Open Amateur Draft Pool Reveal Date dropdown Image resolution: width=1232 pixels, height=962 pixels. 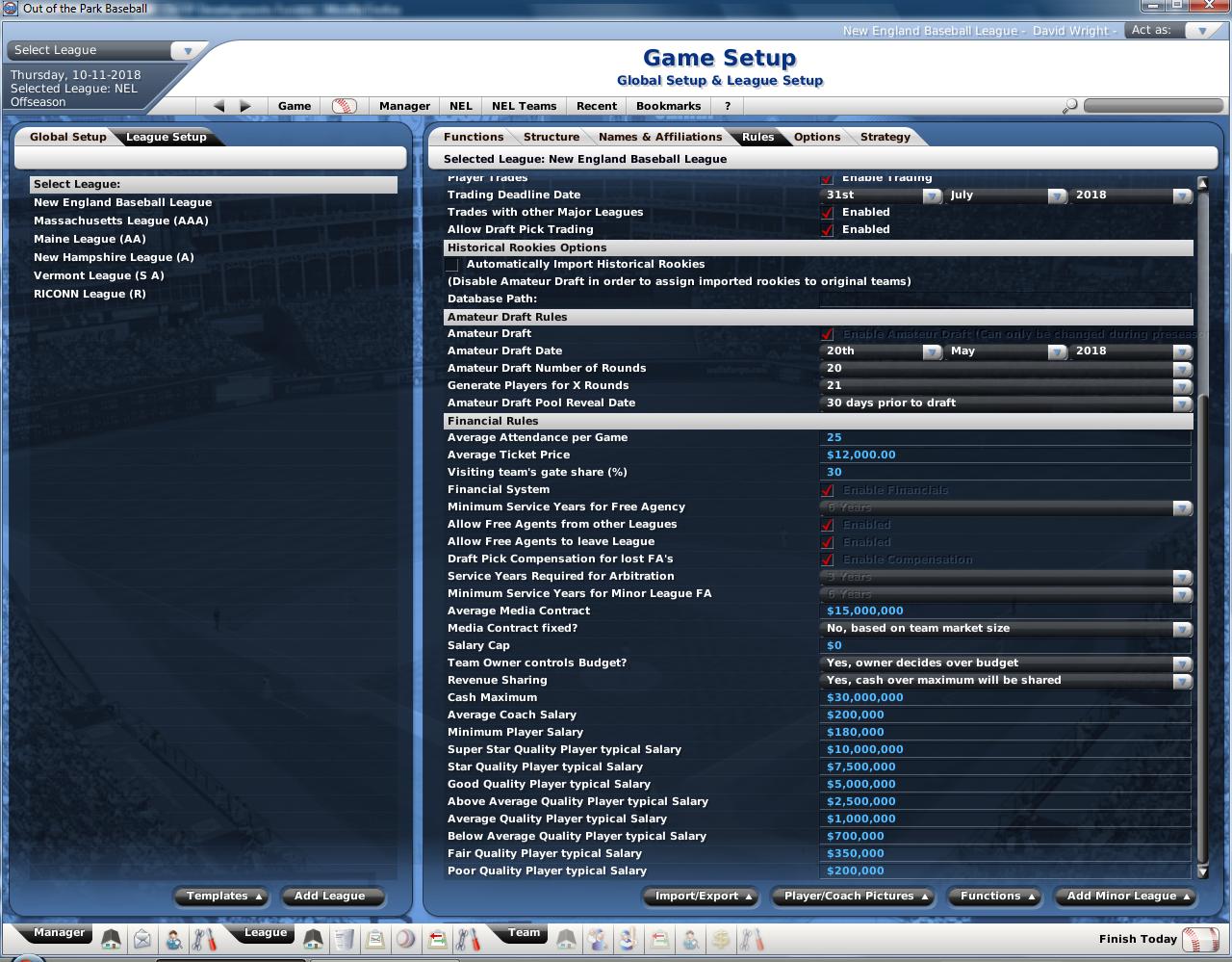pyautogui.click(x=1007, y=403)
